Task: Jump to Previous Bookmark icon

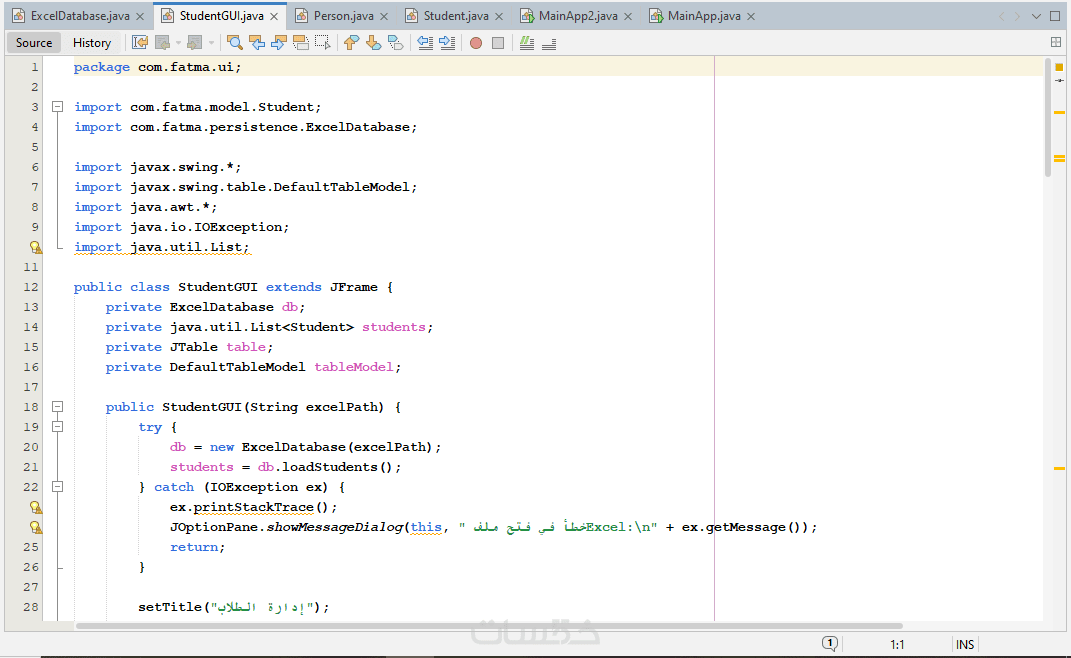Action: pyautogui.click(x=351, y=43)
